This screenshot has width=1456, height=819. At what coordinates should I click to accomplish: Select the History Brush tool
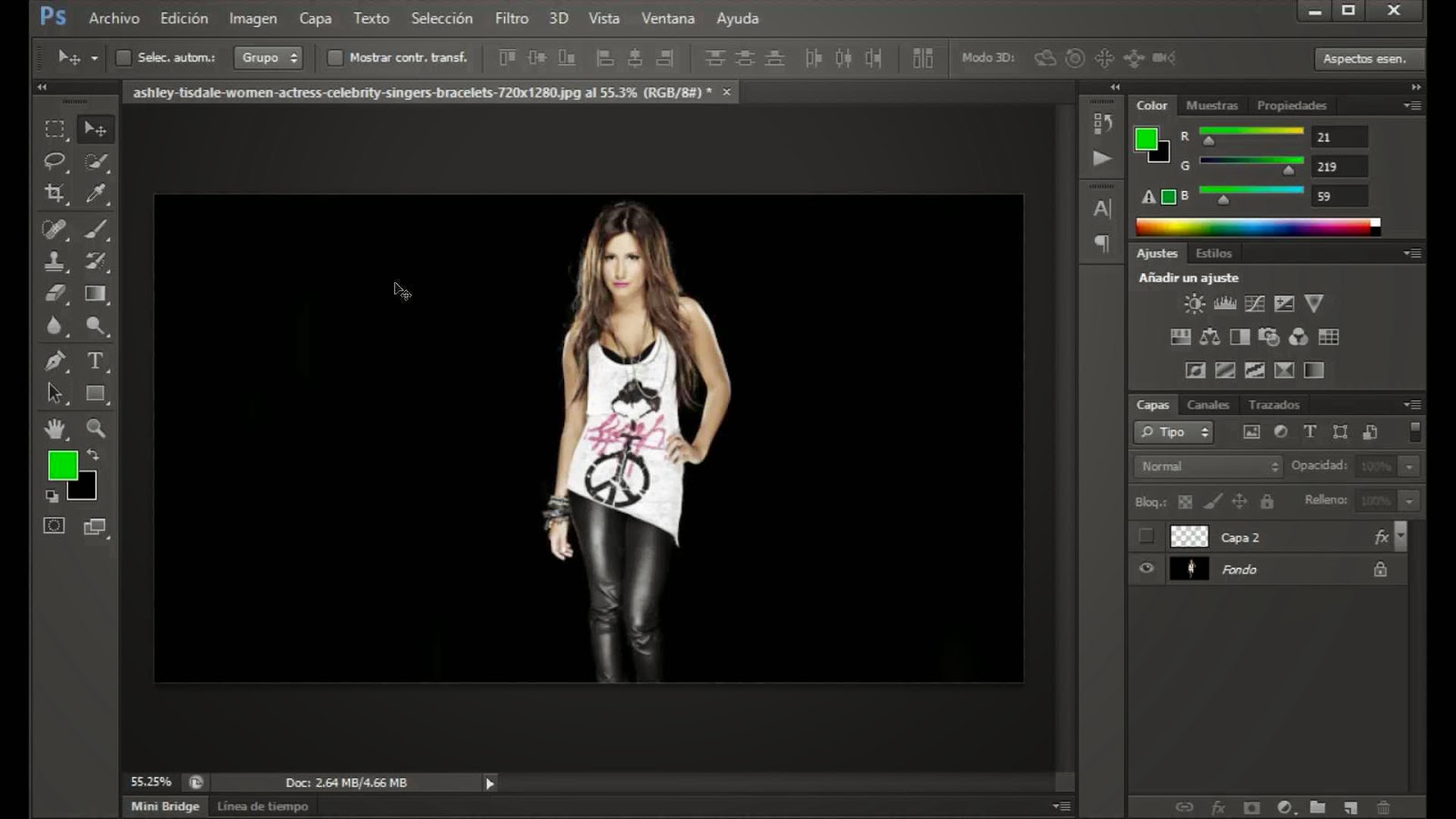[x=95, y=261]
